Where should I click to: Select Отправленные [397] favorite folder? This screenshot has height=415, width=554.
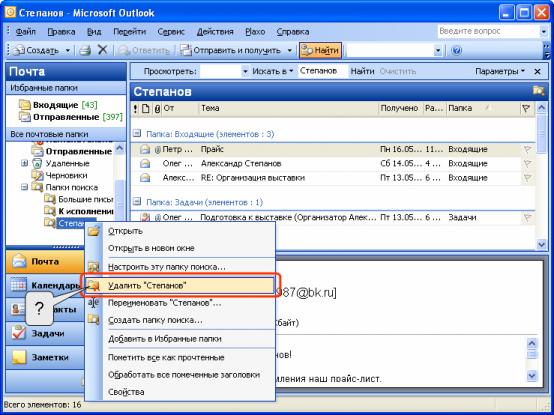pos(71,117)
